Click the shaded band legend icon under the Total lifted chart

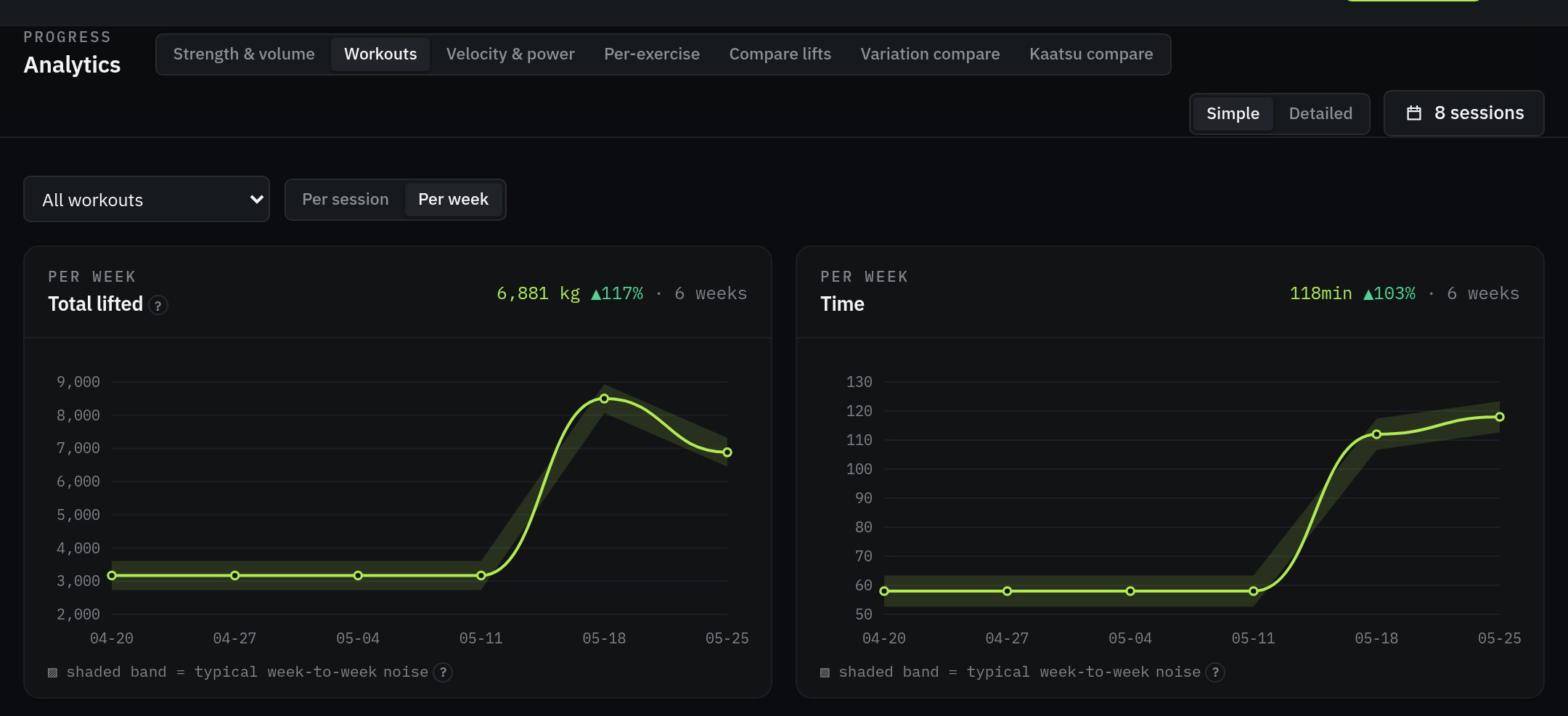pos(52,672)
